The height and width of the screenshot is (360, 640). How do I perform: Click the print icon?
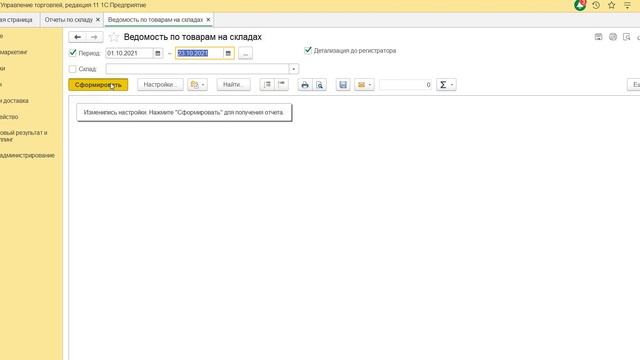pos(305,85)
